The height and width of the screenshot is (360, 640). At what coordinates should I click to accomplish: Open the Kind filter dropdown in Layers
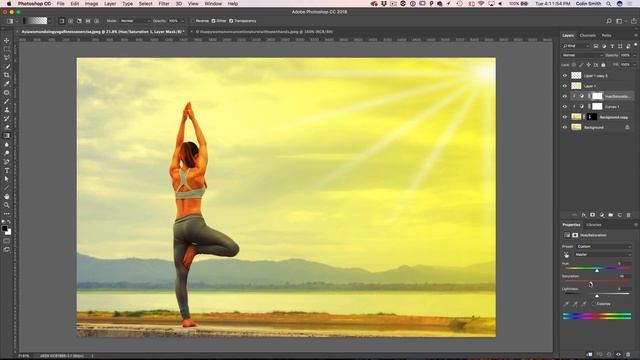[576, 46]
